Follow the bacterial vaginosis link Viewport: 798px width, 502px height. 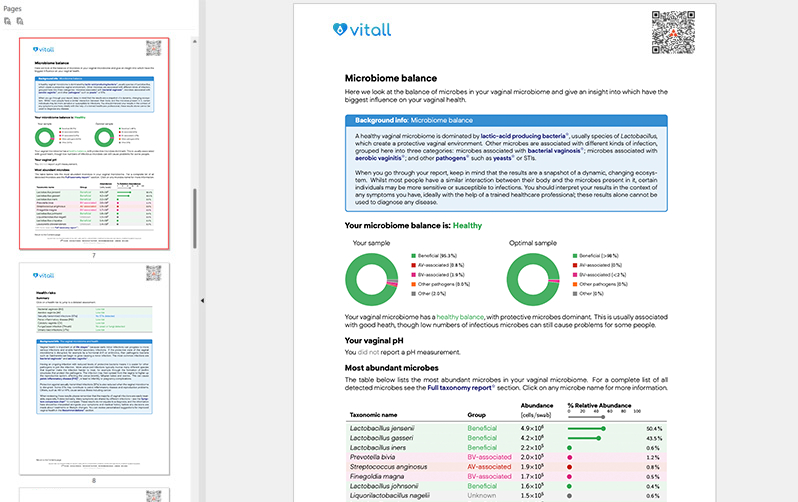[554, 151]
